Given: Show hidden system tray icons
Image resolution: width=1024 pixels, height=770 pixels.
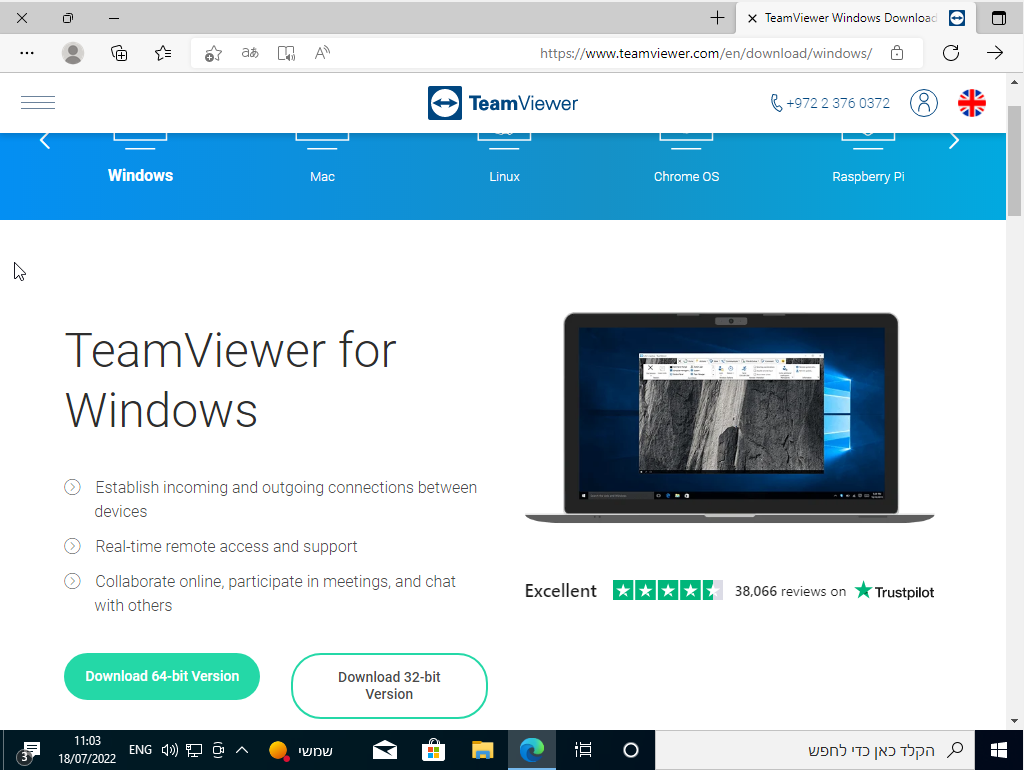Looking at the screenshot, I should [242, 750].
